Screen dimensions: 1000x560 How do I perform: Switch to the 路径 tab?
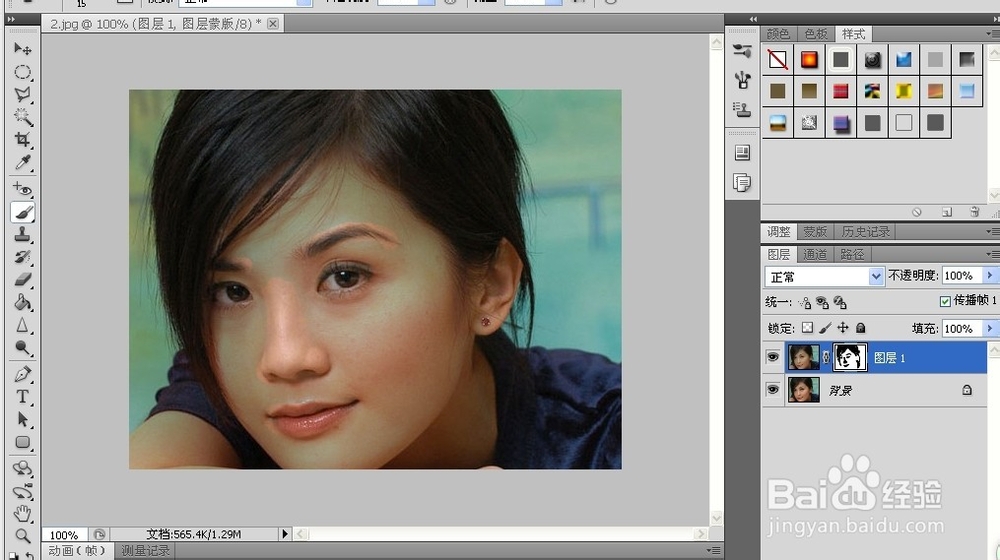click(852, 254)
